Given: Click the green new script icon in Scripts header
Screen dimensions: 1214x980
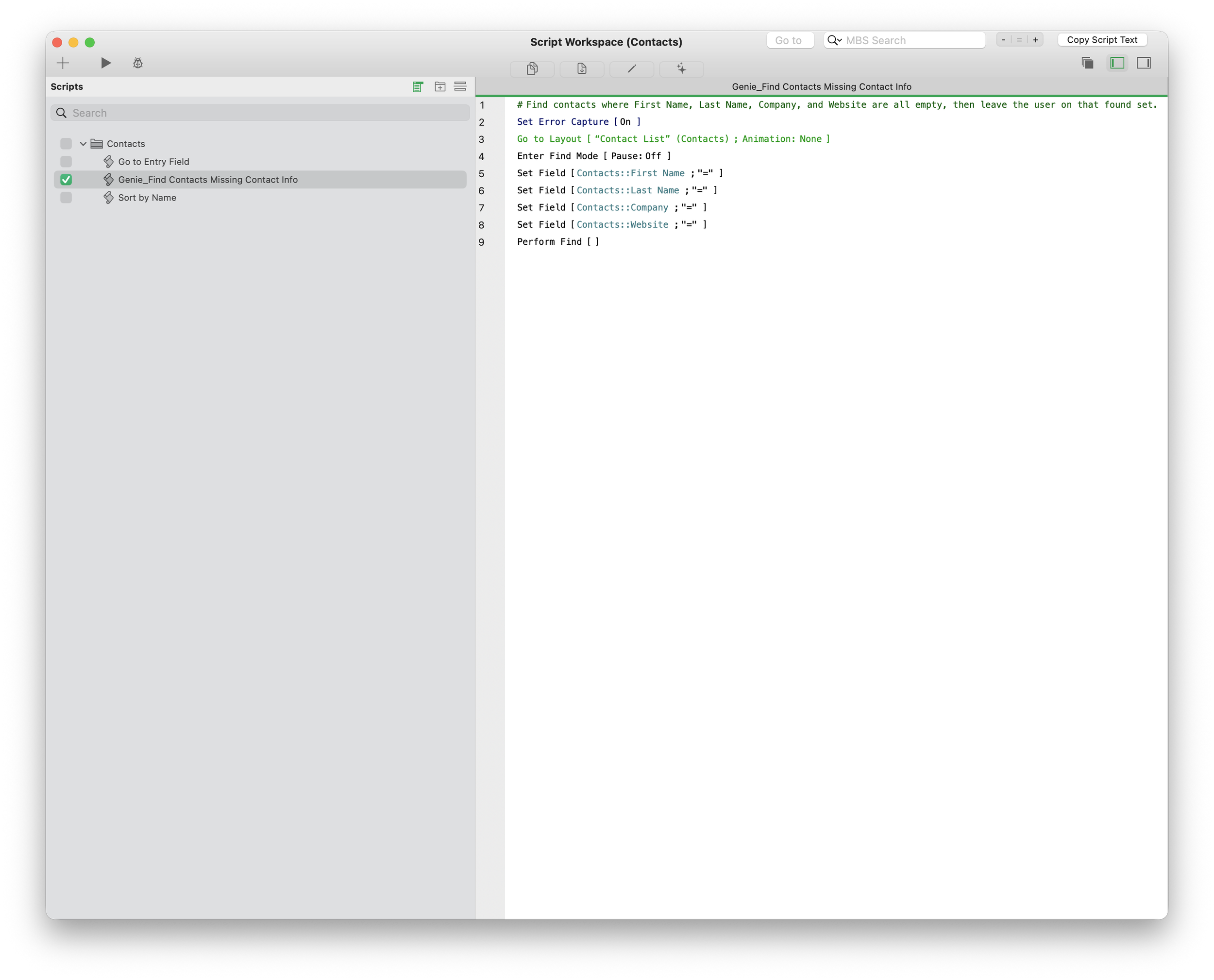Looking at the screenshot, I should coord(418,86).
